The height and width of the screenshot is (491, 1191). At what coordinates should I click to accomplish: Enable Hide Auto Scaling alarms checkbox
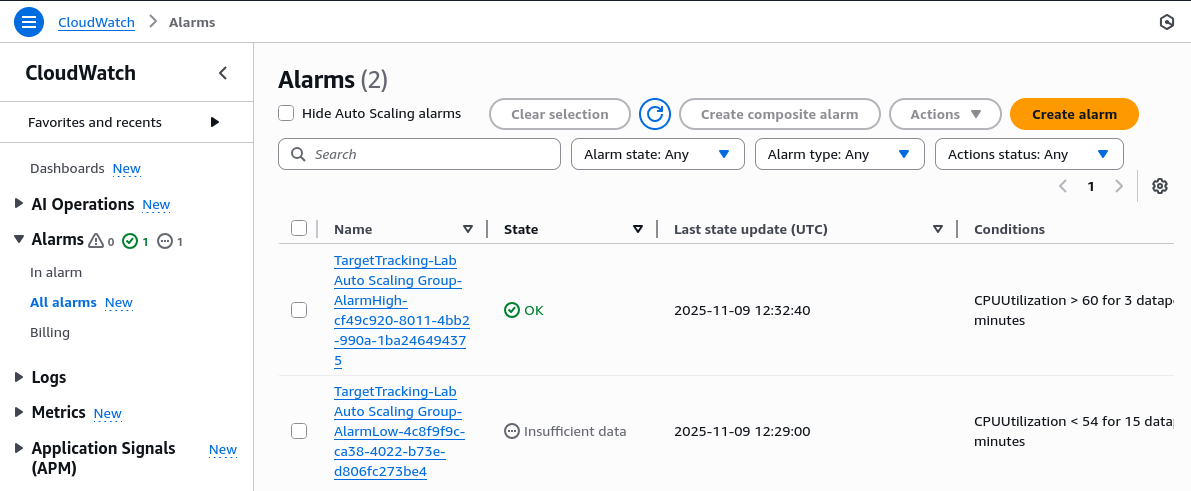click(286, 113)
